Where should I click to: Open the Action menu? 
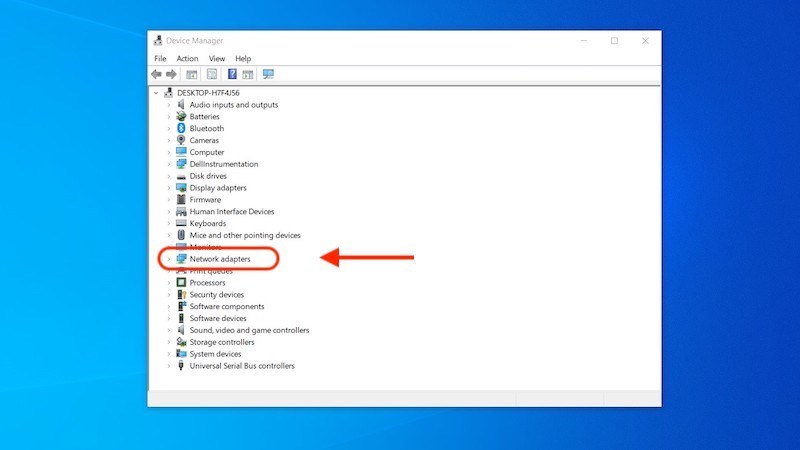tap(187, 59)
